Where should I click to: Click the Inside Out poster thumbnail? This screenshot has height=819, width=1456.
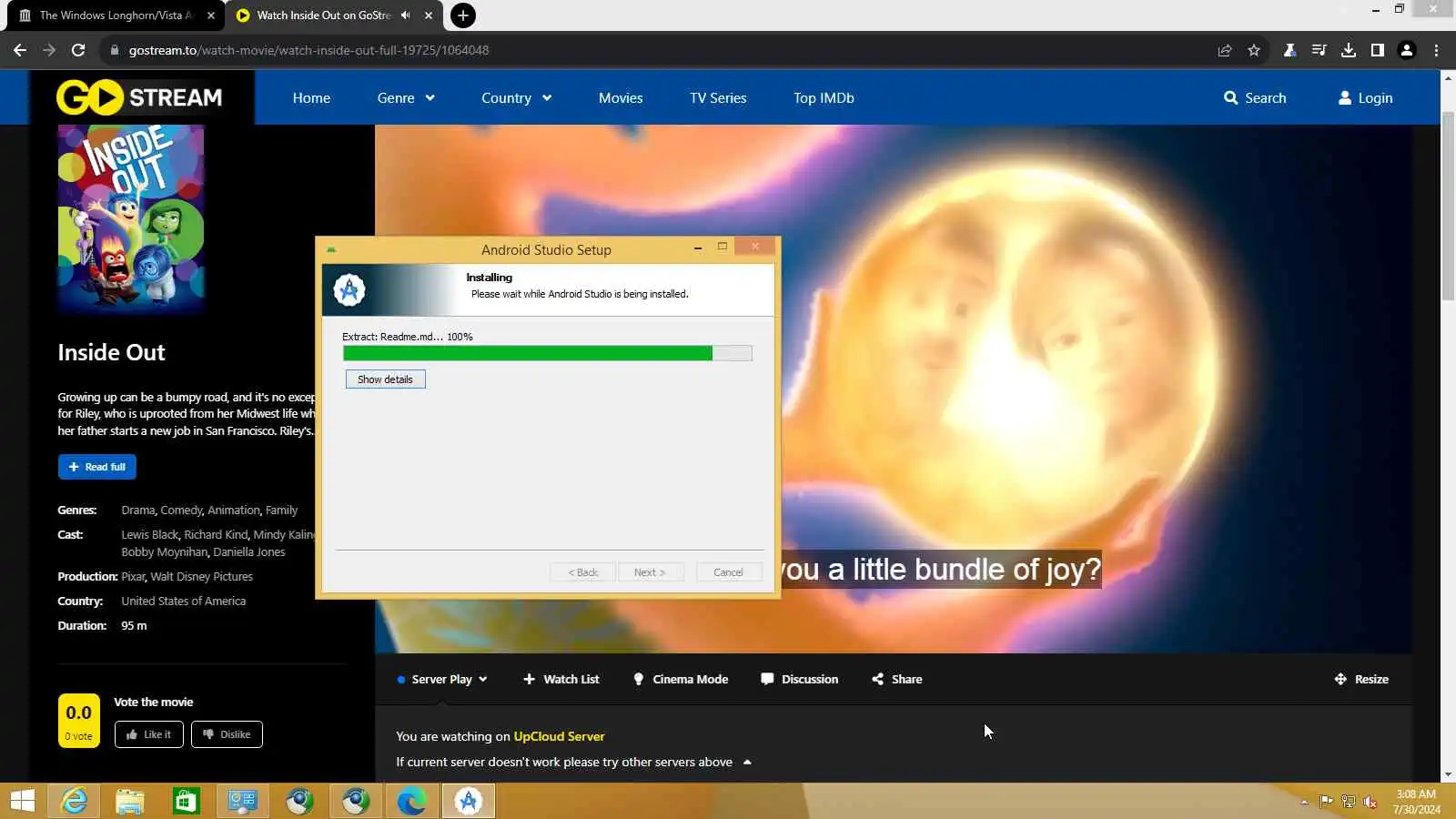(x=131, y=218)
